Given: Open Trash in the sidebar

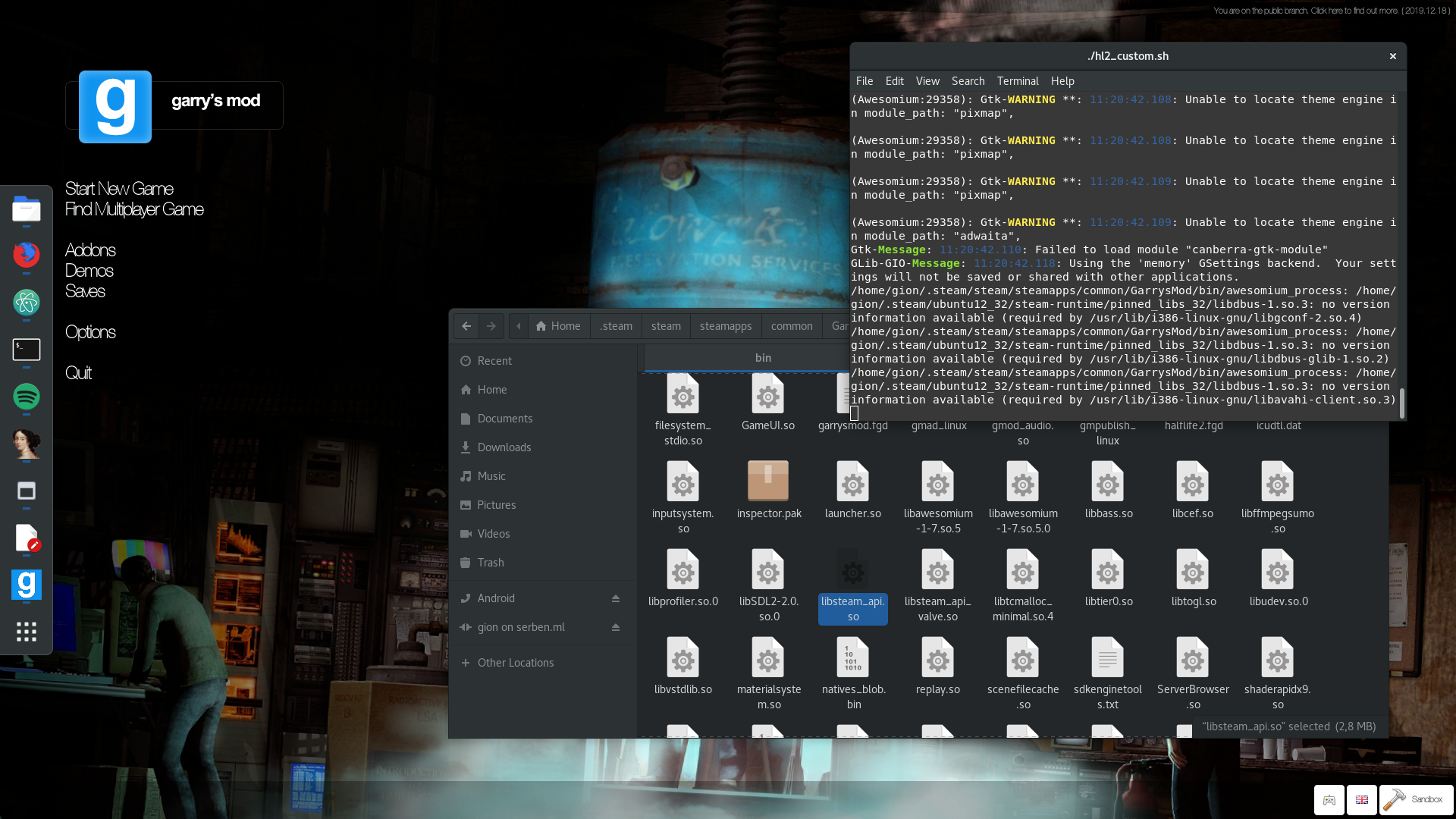Looking at the screenshot, I should pos(543,563).
